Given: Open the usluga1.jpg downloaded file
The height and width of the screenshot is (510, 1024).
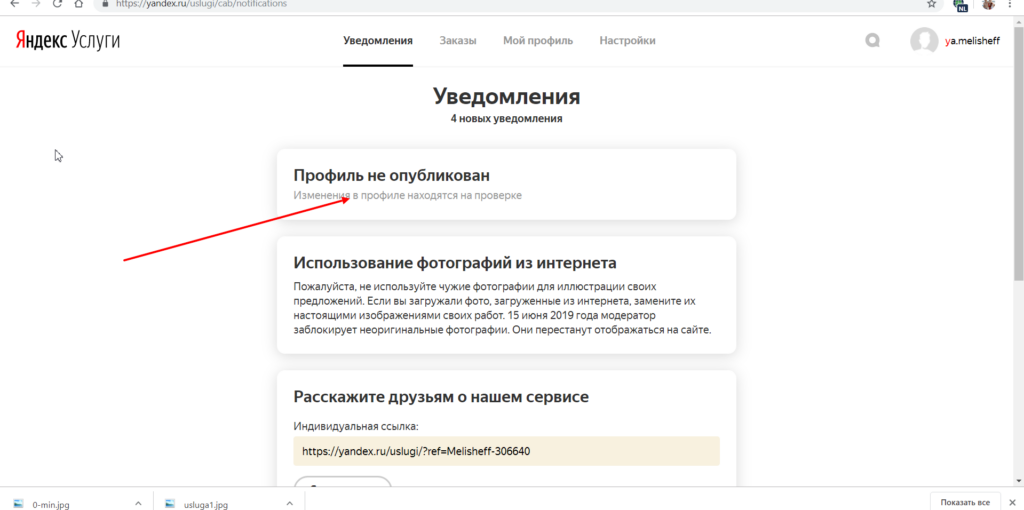Looking at the screenshot, I should [x=206, y=504].
